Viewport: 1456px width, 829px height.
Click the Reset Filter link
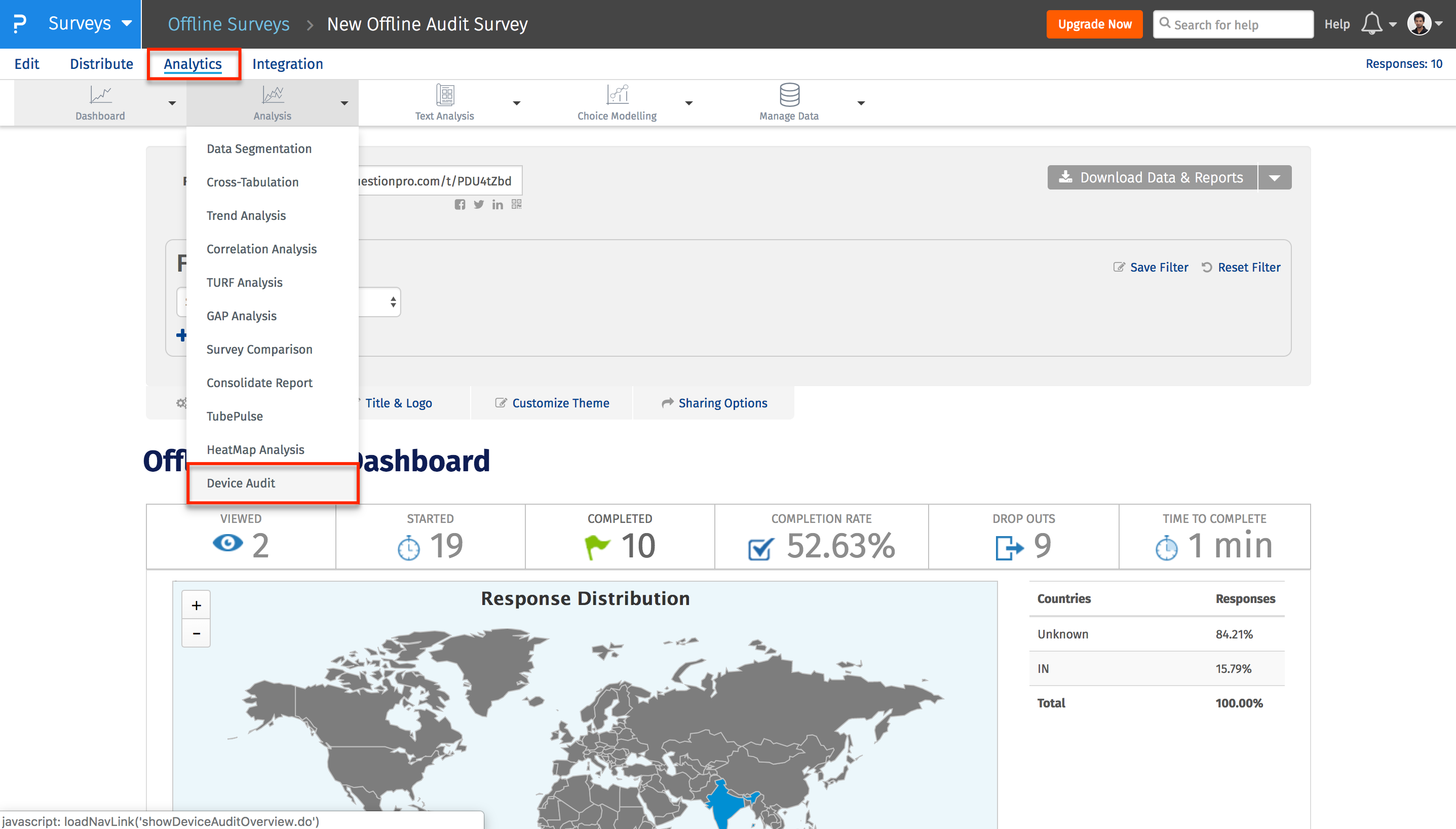point(1248,267)
